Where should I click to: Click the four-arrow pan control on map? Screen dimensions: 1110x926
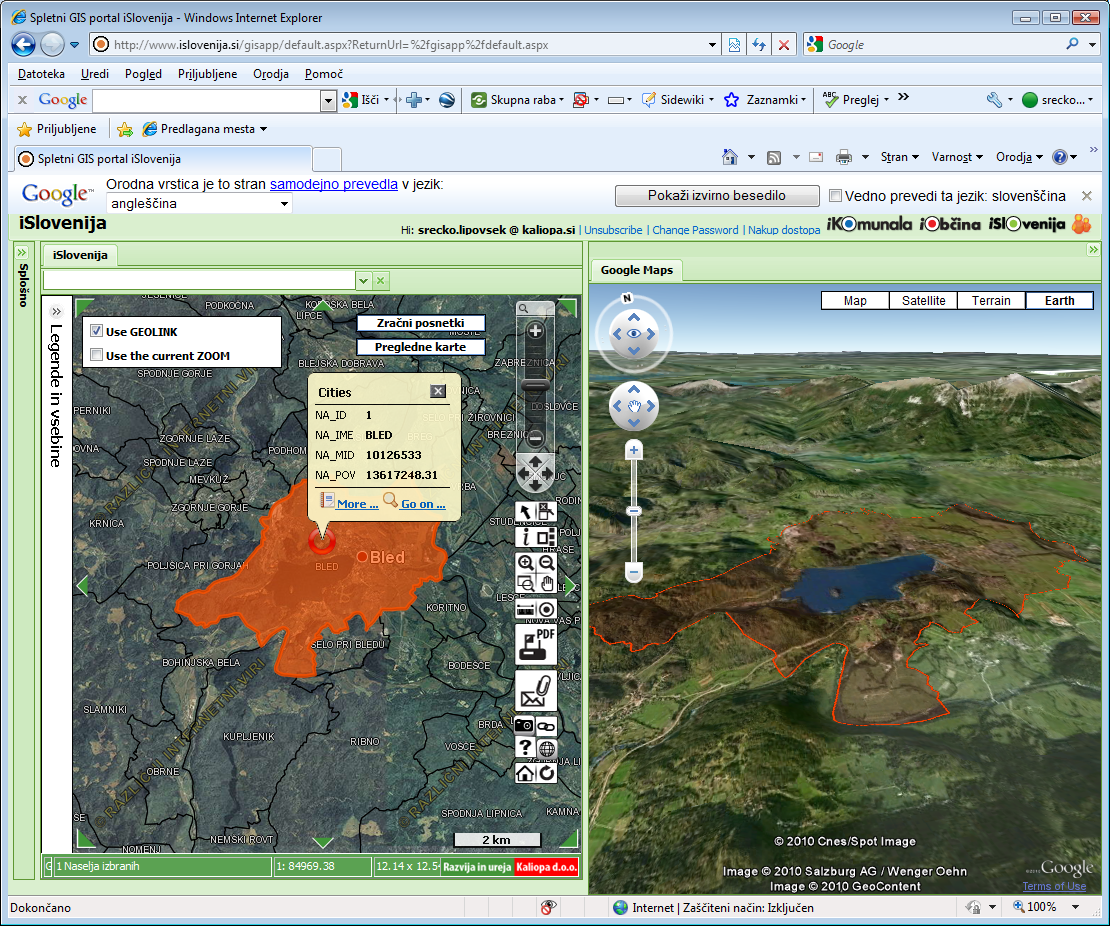point(535,472)
